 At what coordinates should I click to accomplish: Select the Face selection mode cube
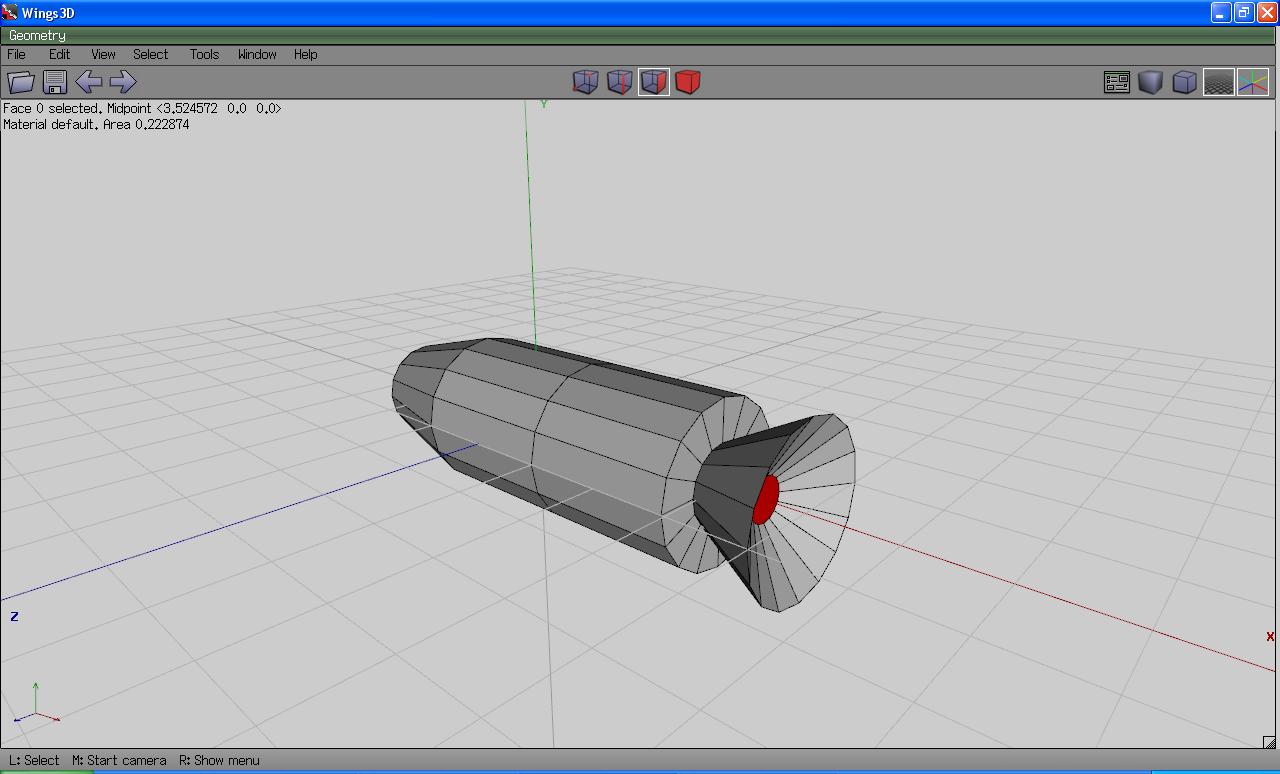pos(653,82)
